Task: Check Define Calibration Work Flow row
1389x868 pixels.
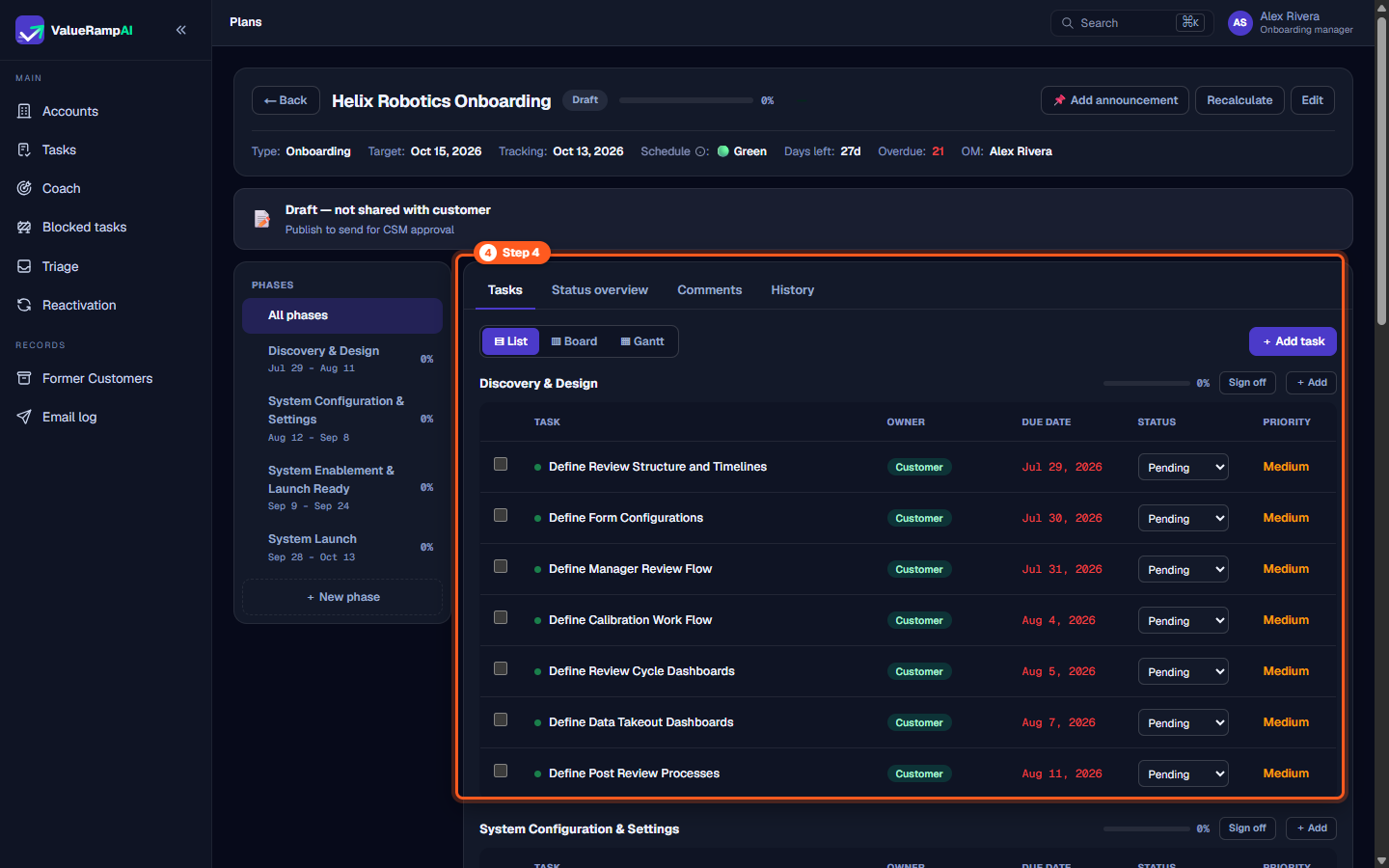Action: [501, 617]
